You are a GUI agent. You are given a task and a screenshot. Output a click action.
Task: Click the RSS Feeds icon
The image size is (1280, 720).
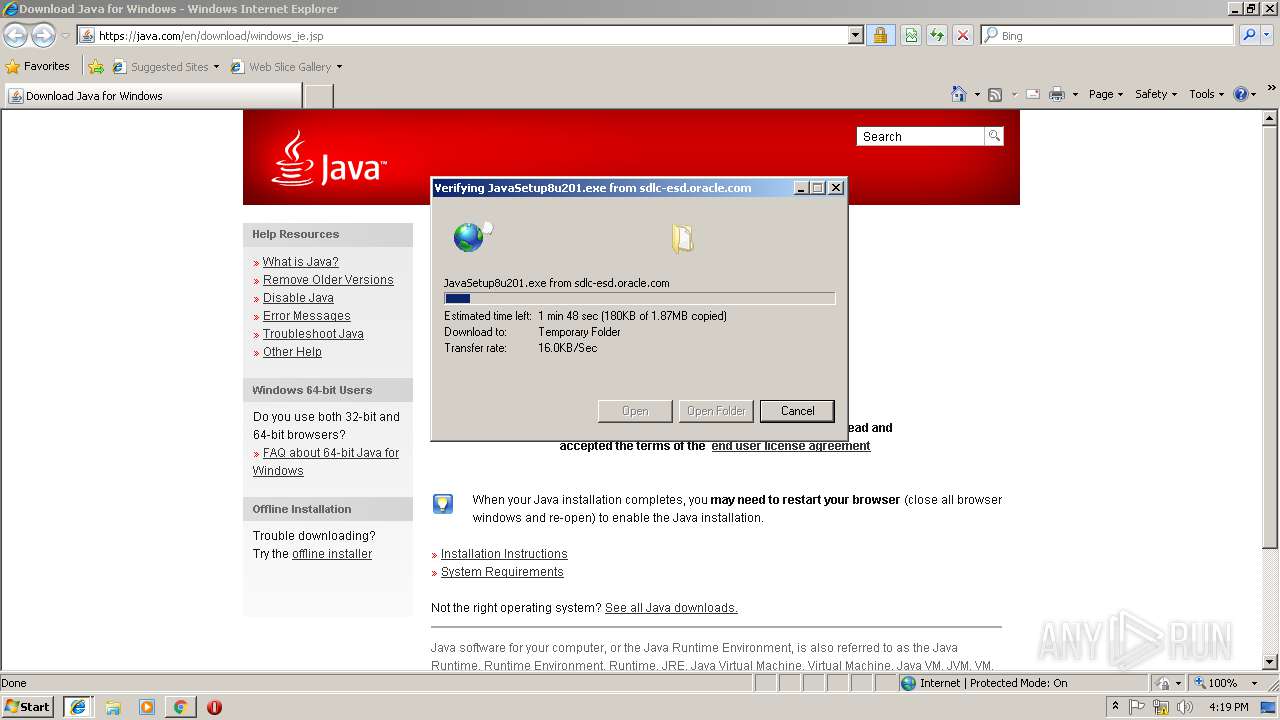point(995,94)
